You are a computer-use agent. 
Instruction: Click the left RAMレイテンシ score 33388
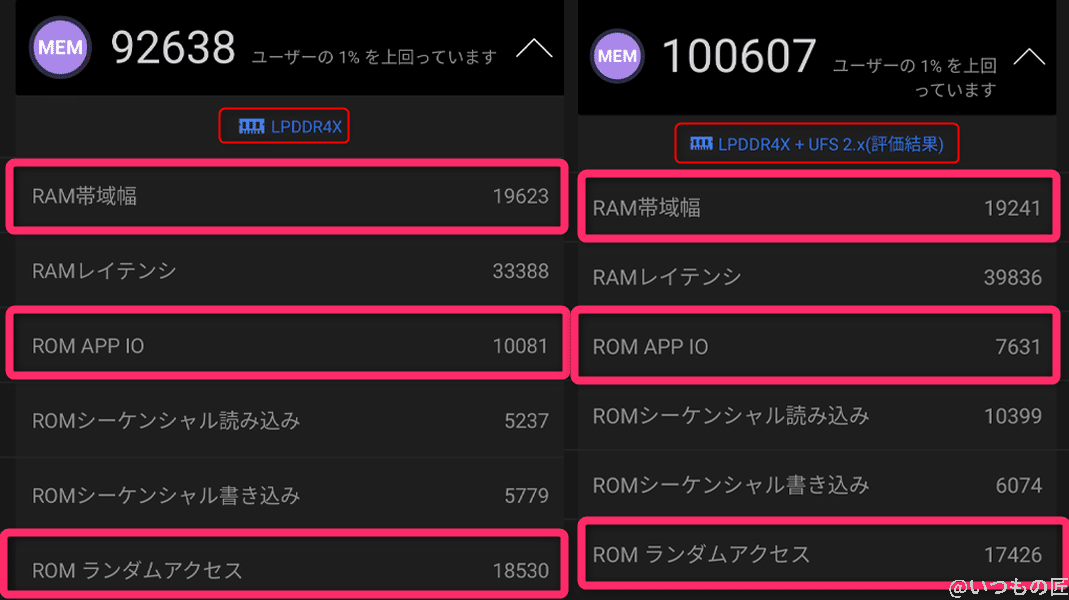521,271
